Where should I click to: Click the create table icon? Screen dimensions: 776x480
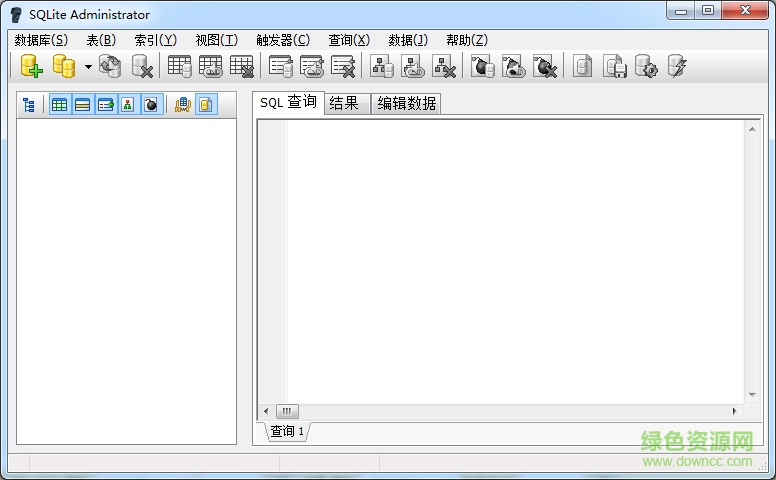179,66
